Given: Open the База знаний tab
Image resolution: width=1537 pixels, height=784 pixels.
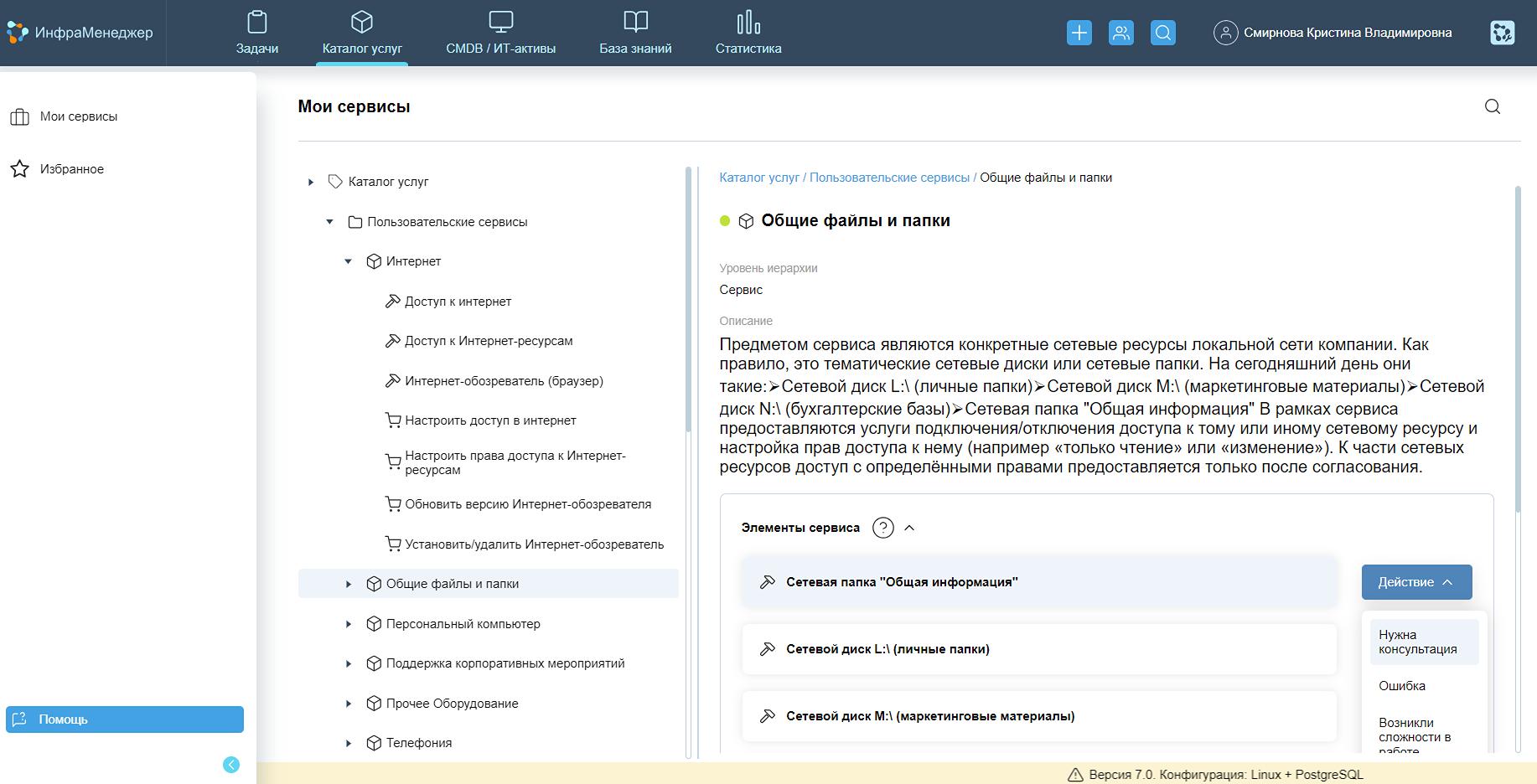Looking at the screenshot, I should point(634,34).
